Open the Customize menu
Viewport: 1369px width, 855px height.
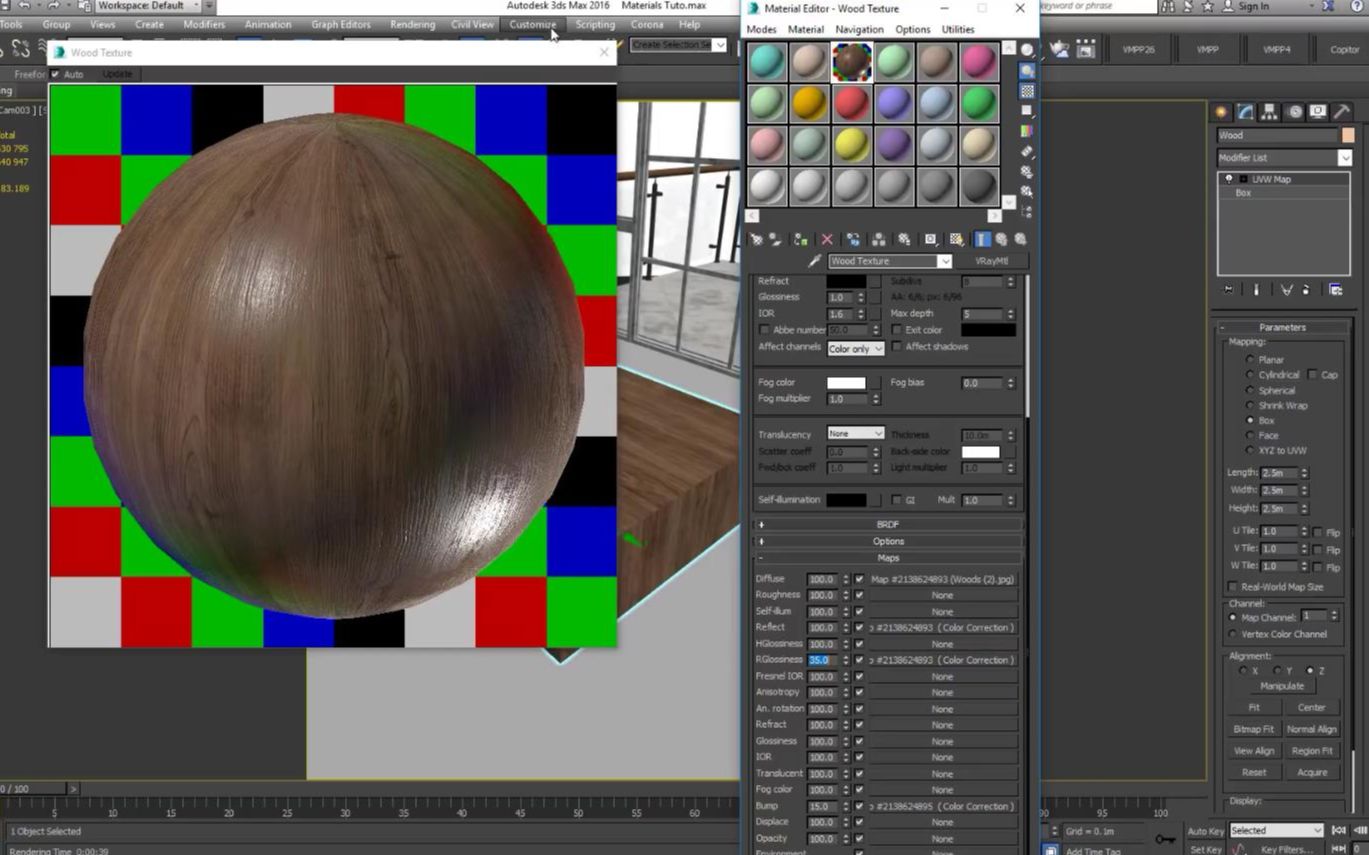pos(533,24)
